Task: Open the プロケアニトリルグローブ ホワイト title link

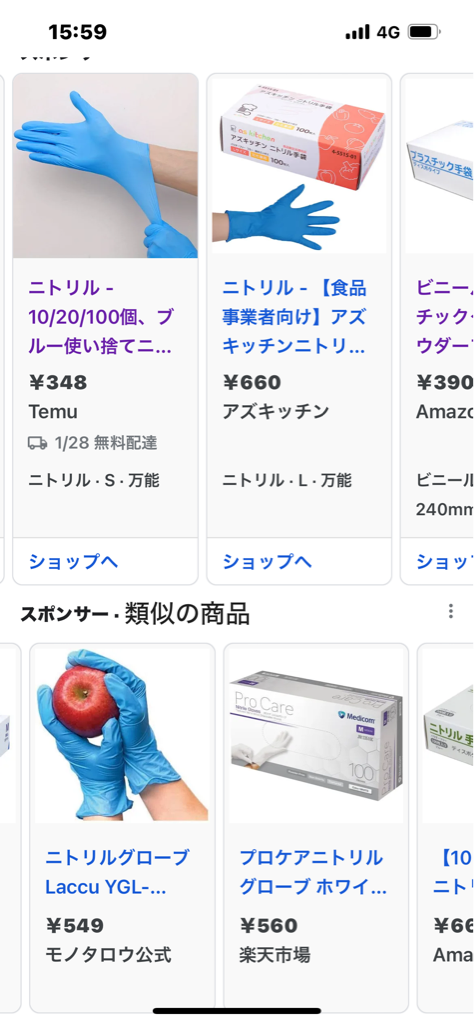Action: [x=313, y=872]
